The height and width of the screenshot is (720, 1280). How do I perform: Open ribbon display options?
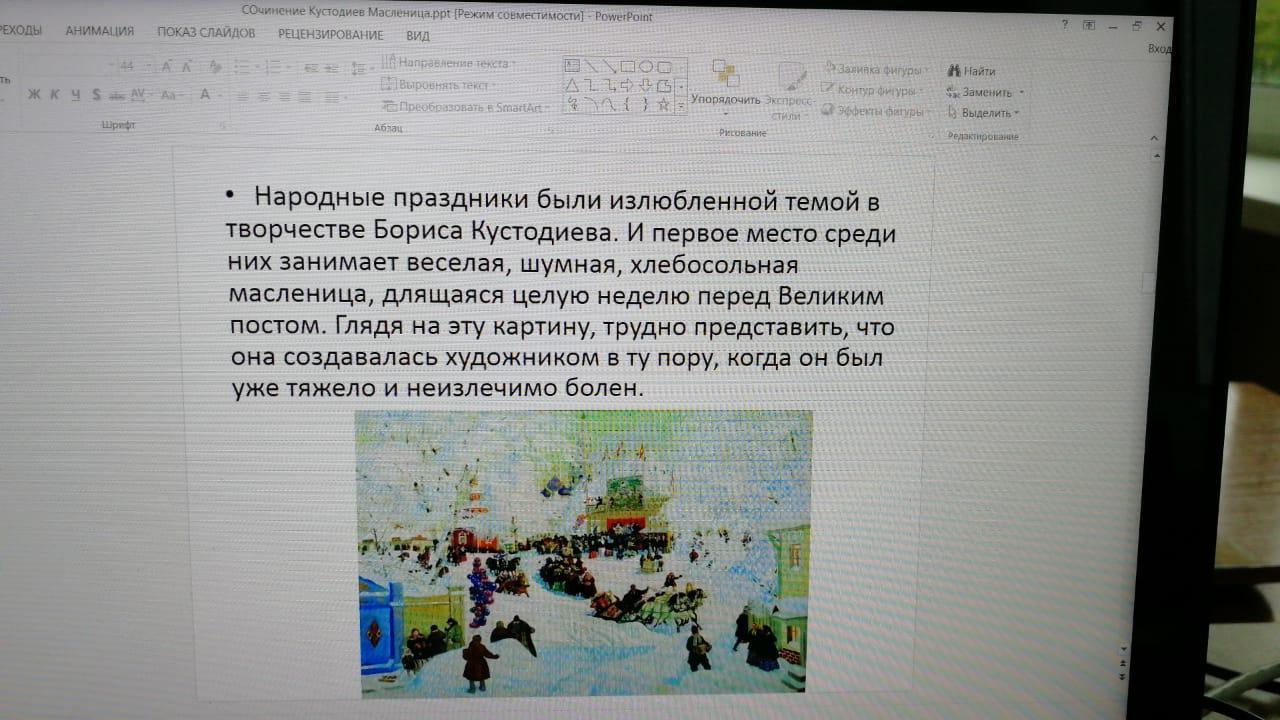coord(1089,25)
